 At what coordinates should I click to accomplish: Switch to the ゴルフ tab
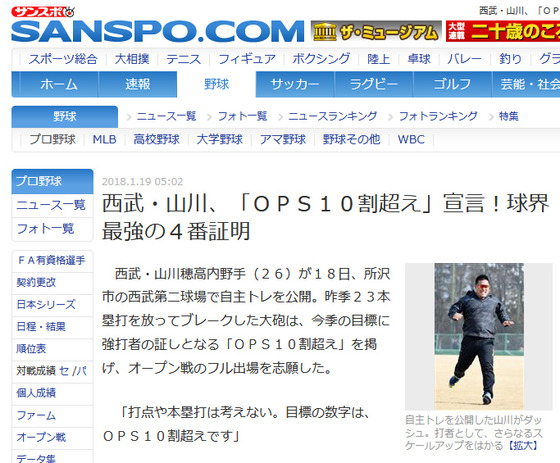[452, 84]
